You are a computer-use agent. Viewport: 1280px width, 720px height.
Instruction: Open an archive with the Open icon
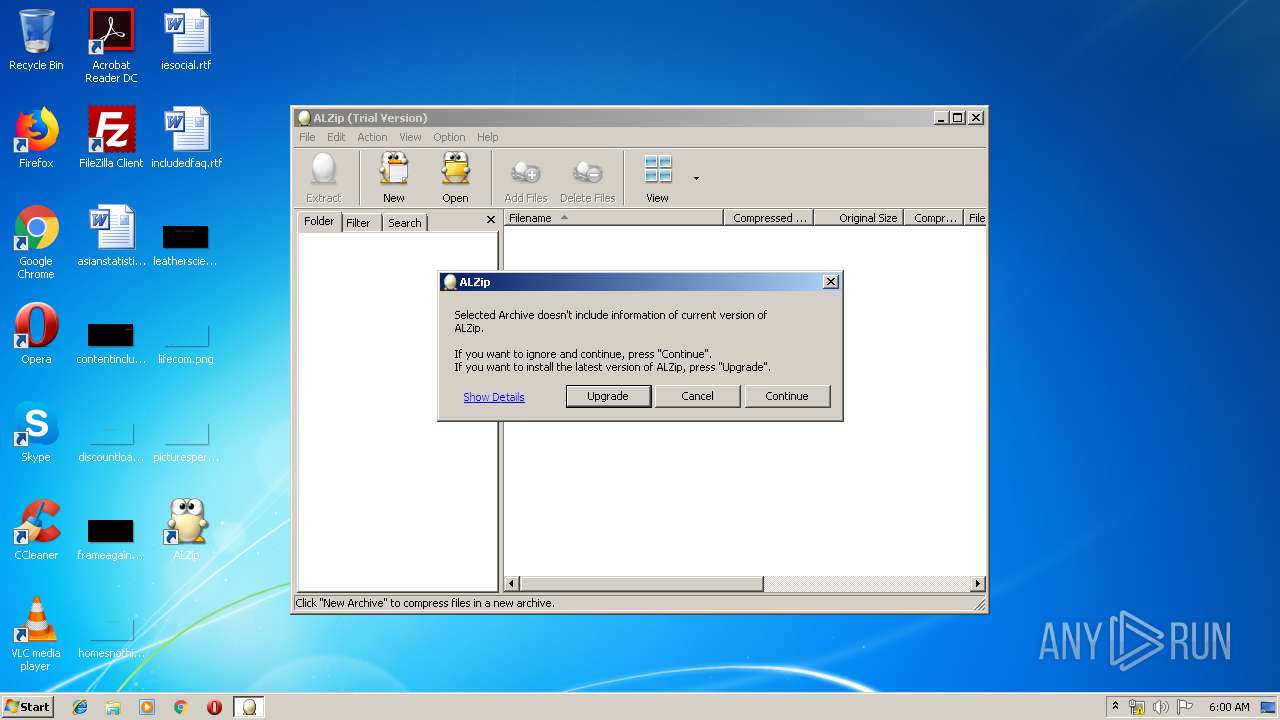[455, 178]
